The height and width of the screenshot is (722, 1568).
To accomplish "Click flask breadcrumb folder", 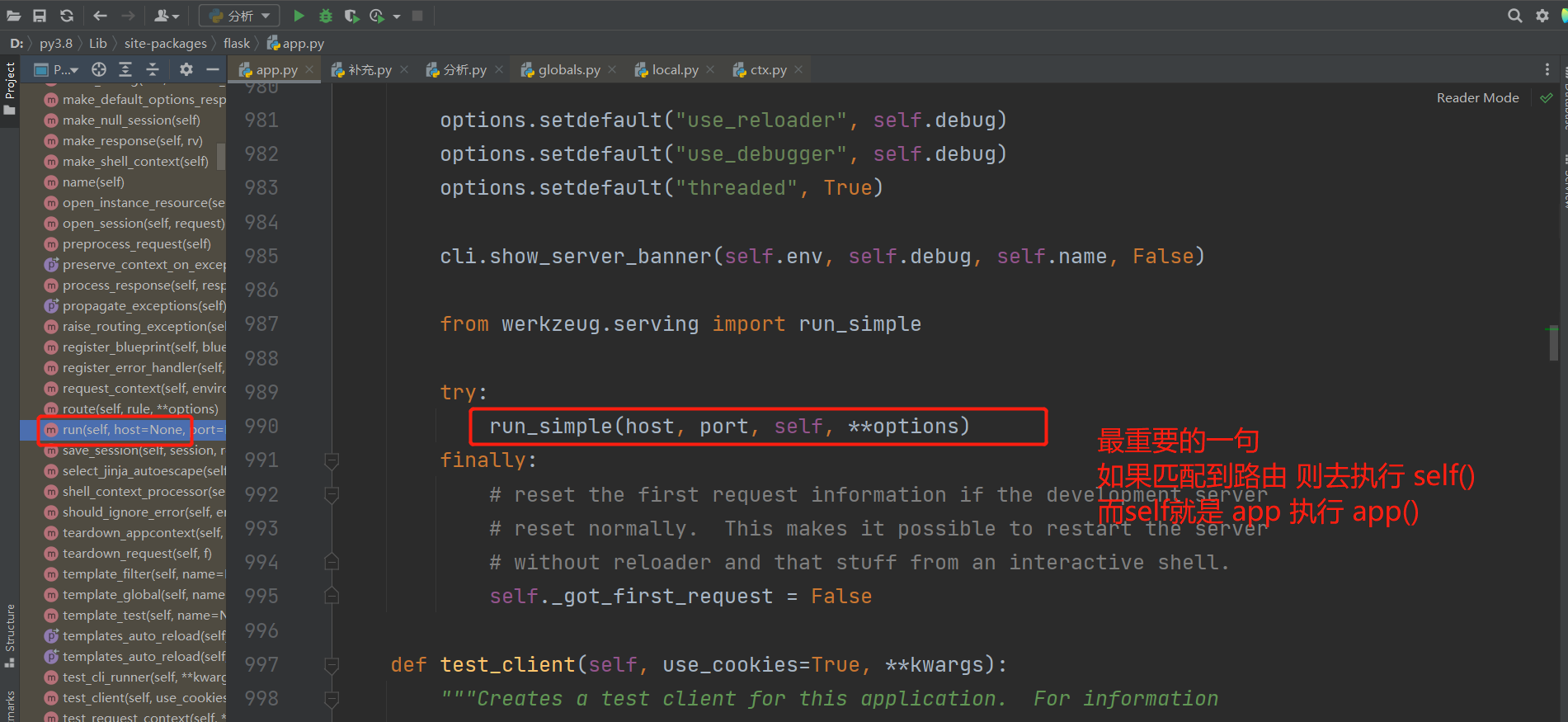I will point(237,43).
